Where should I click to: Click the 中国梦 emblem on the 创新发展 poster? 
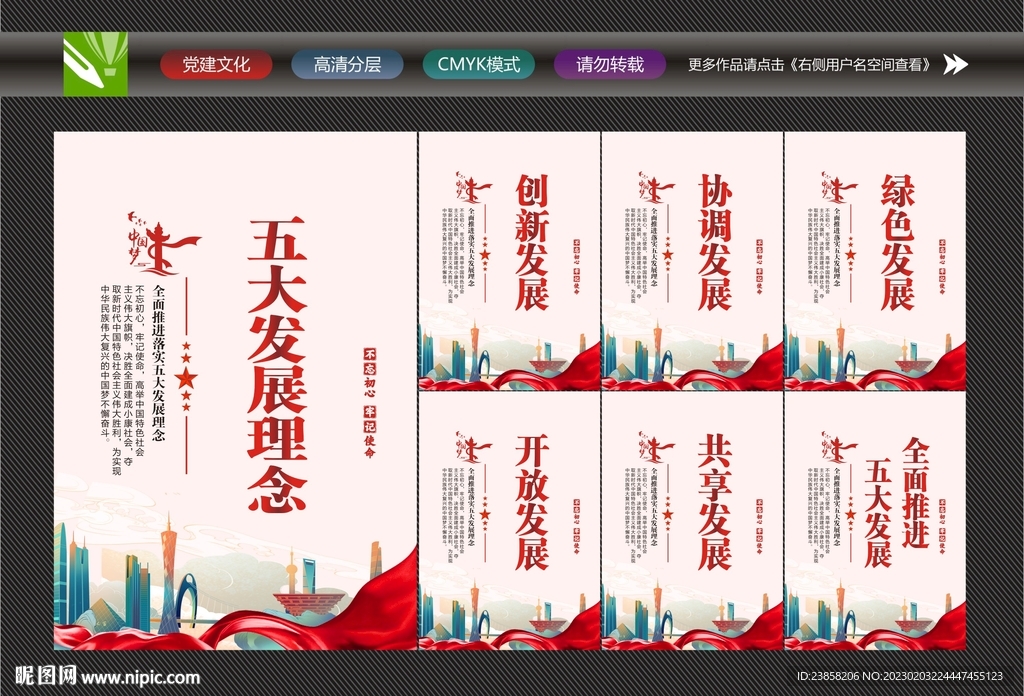click(x=473, y=187)
